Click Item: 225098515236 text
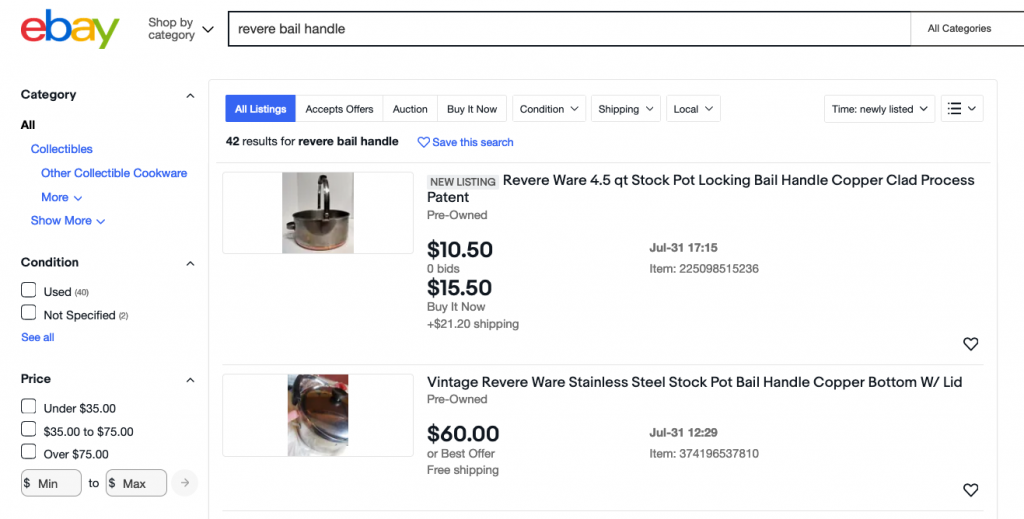The width and height of the screenshot is (1024, 519). pyautogui.click(x=704, y=268)
